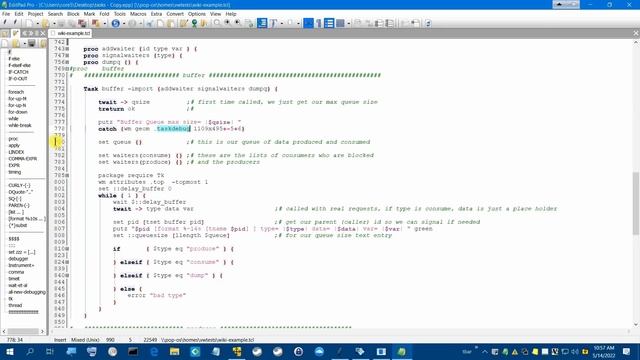This screenshot has width=640, height=360.
Task: Select the 'COMMA-EXPR' clip in side panel
Action: coord(22,159)
